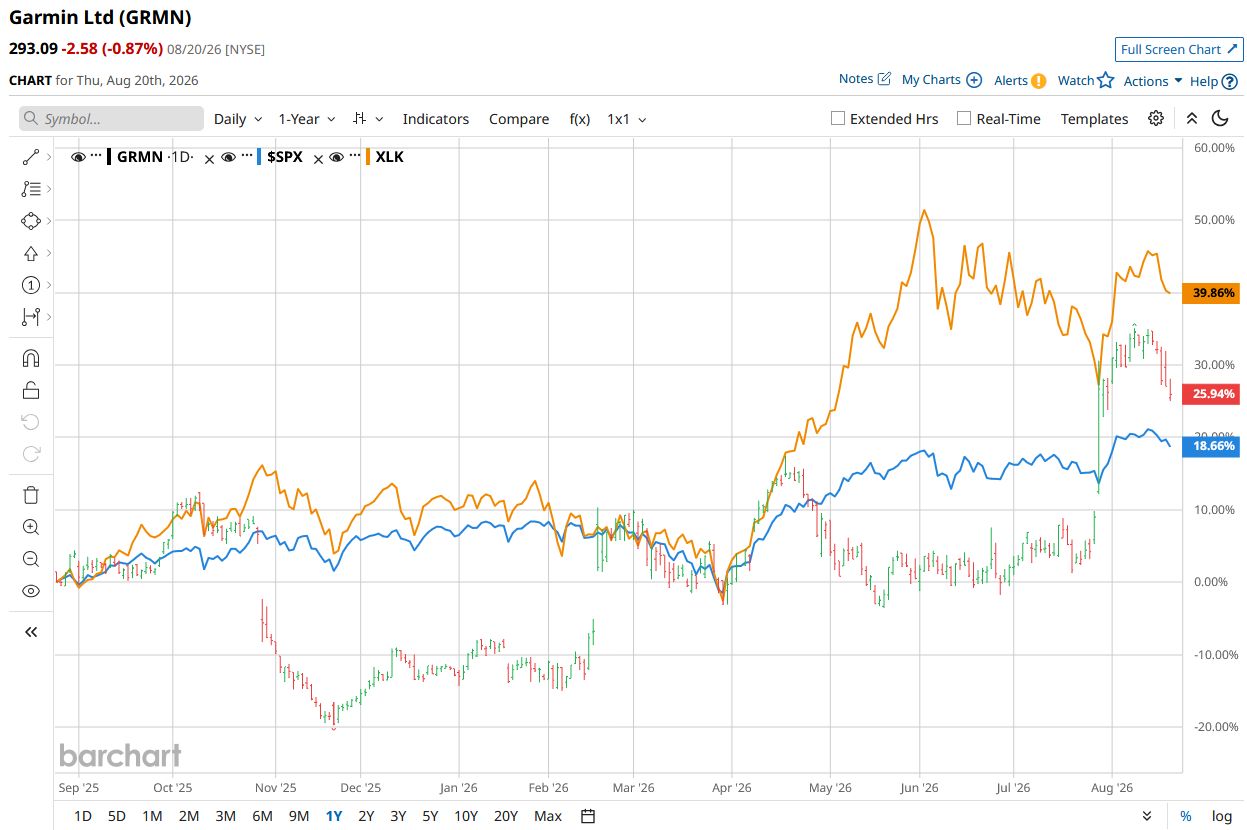The image size is (1247, 830).
Task: Select the 5D range tab
Action: point(117,816)
